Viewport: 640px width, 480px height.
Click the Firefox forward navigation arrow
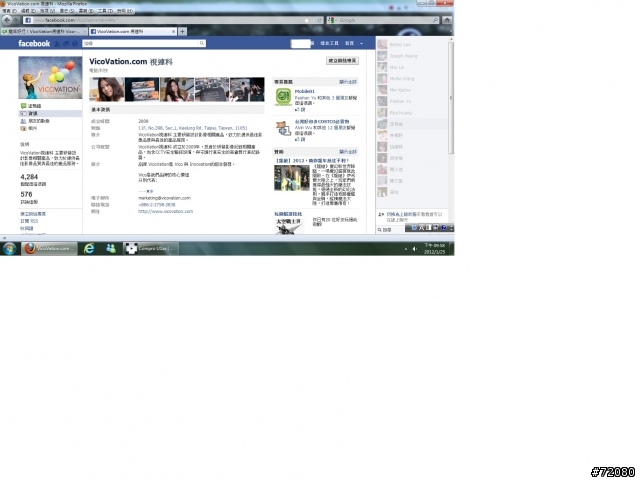tap(16, 20)
